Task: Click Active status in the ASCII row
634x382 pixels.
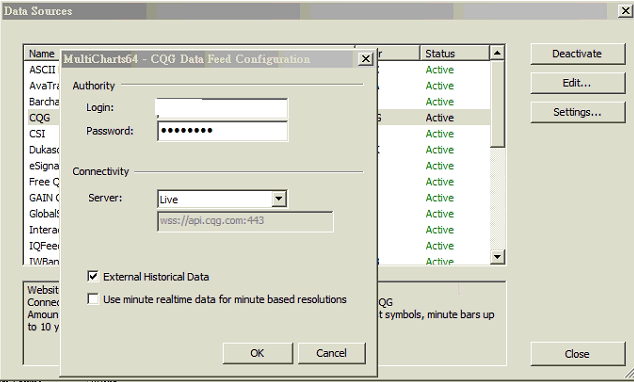Action: pos(440,70)
